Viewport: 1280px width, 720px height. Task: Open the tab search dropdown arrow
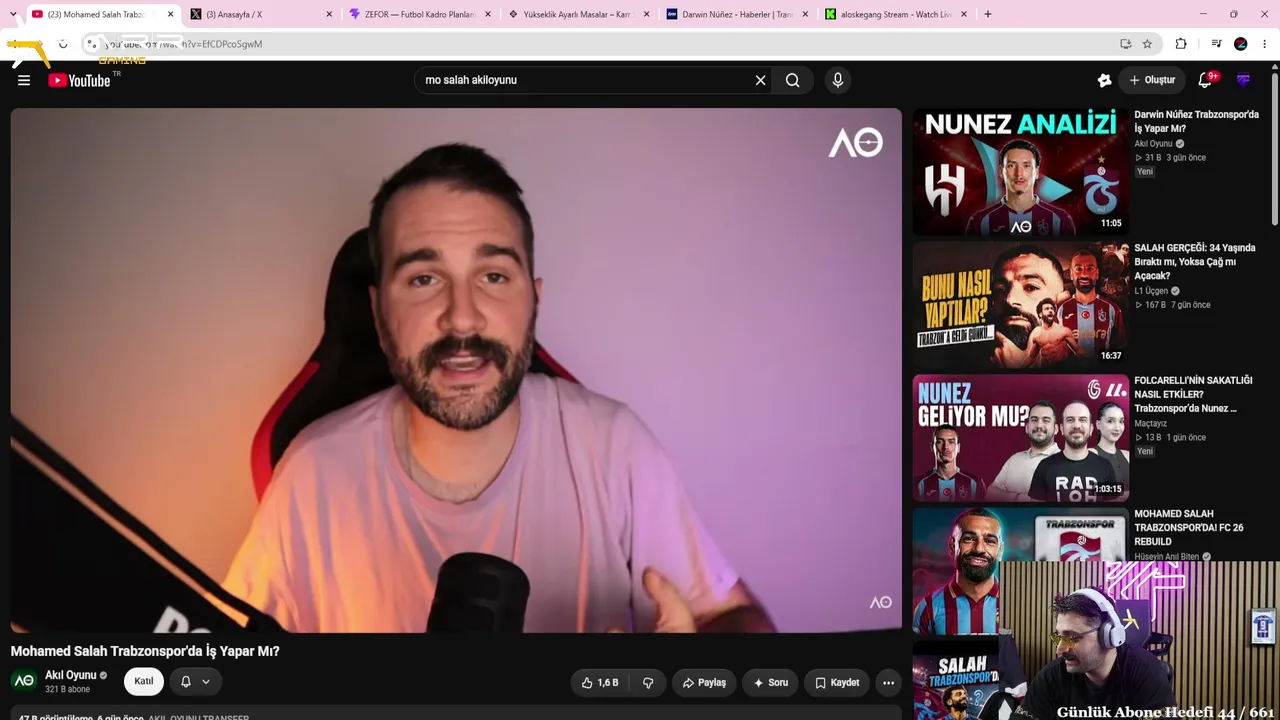click(x=12, y=14)
